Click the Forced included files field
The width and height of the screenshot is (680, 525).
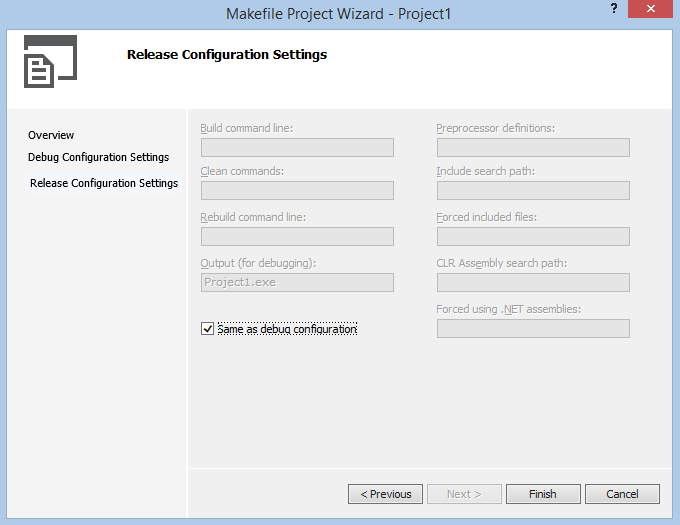click(x=533, y=237)
